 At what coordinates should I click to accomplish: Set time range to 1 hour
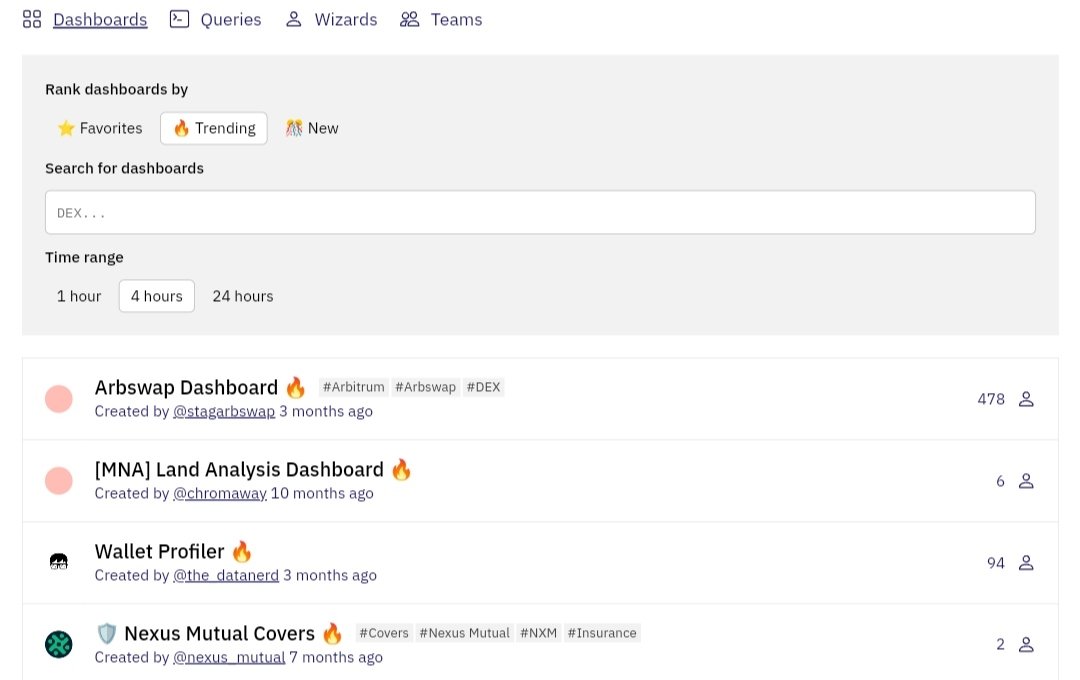click(x=79, y=296)
